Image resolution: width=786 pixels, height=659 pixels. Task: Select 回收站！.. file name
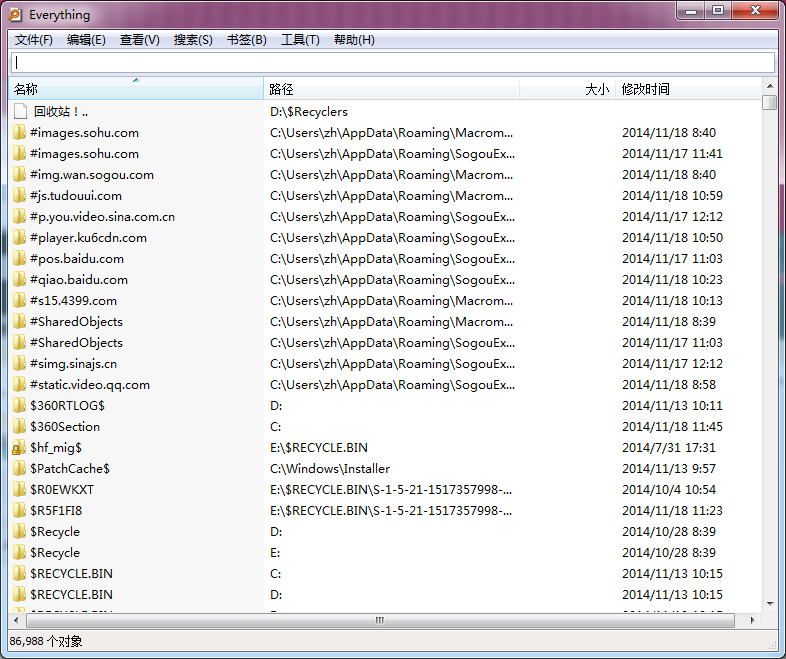point(61,112)
